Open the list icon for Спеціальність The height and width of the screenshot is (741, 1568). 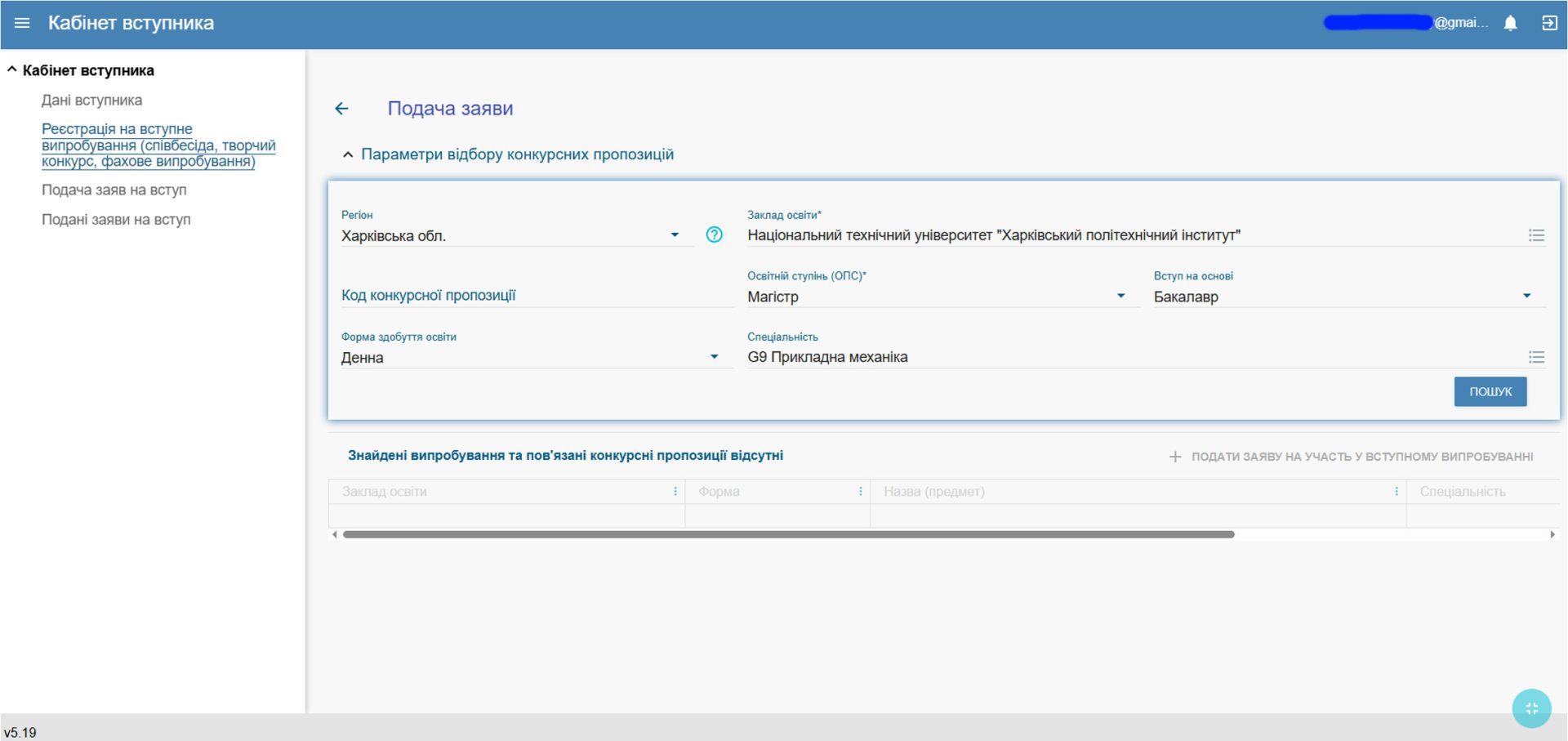1536,357
